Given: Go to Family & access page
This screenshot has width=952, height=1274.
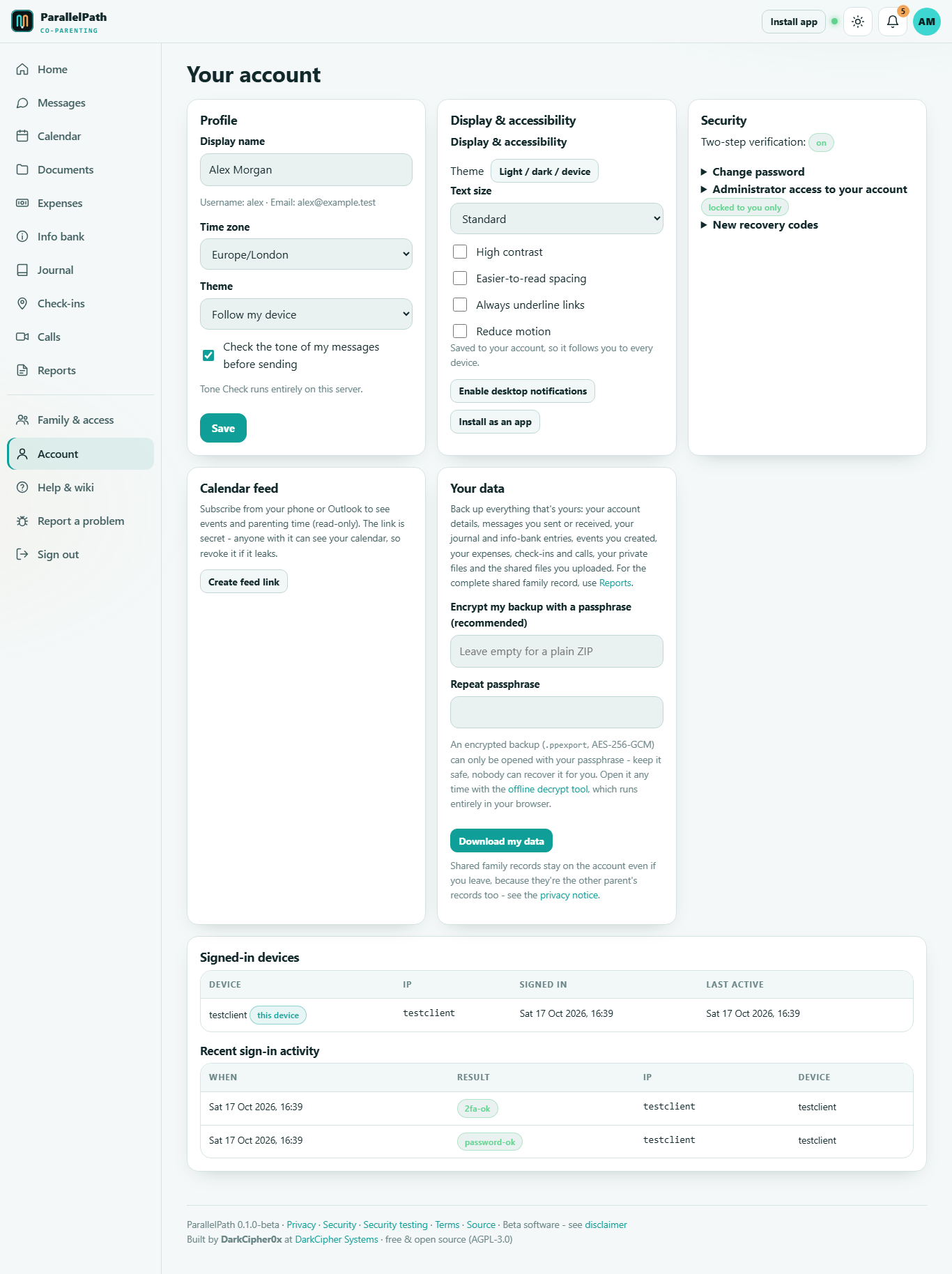Looking at the screenshot, I should [x=81, y=420].
